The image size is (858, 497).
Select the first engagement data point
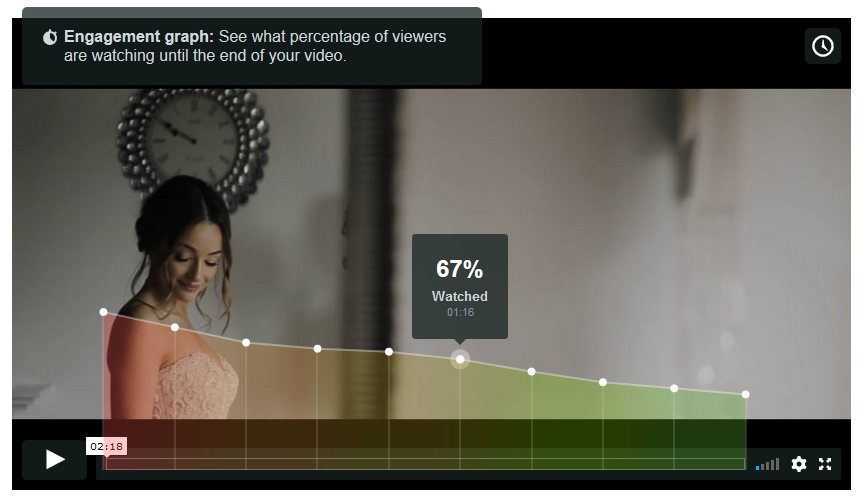[x=103, y=312]
